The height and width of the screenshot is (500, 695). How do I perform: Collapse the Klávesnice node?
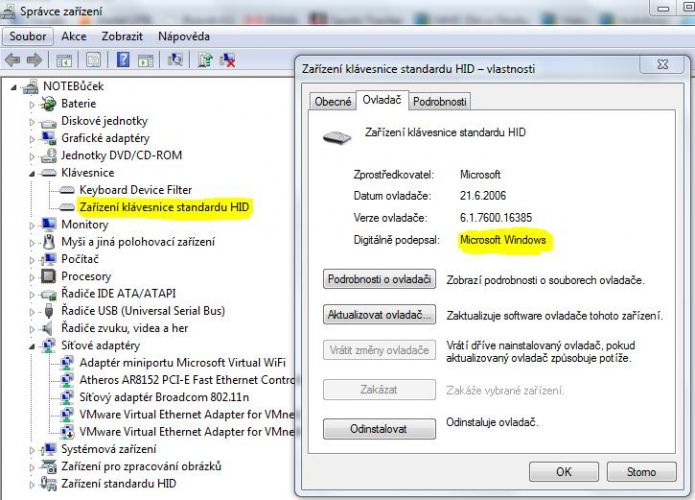[32, 174]
